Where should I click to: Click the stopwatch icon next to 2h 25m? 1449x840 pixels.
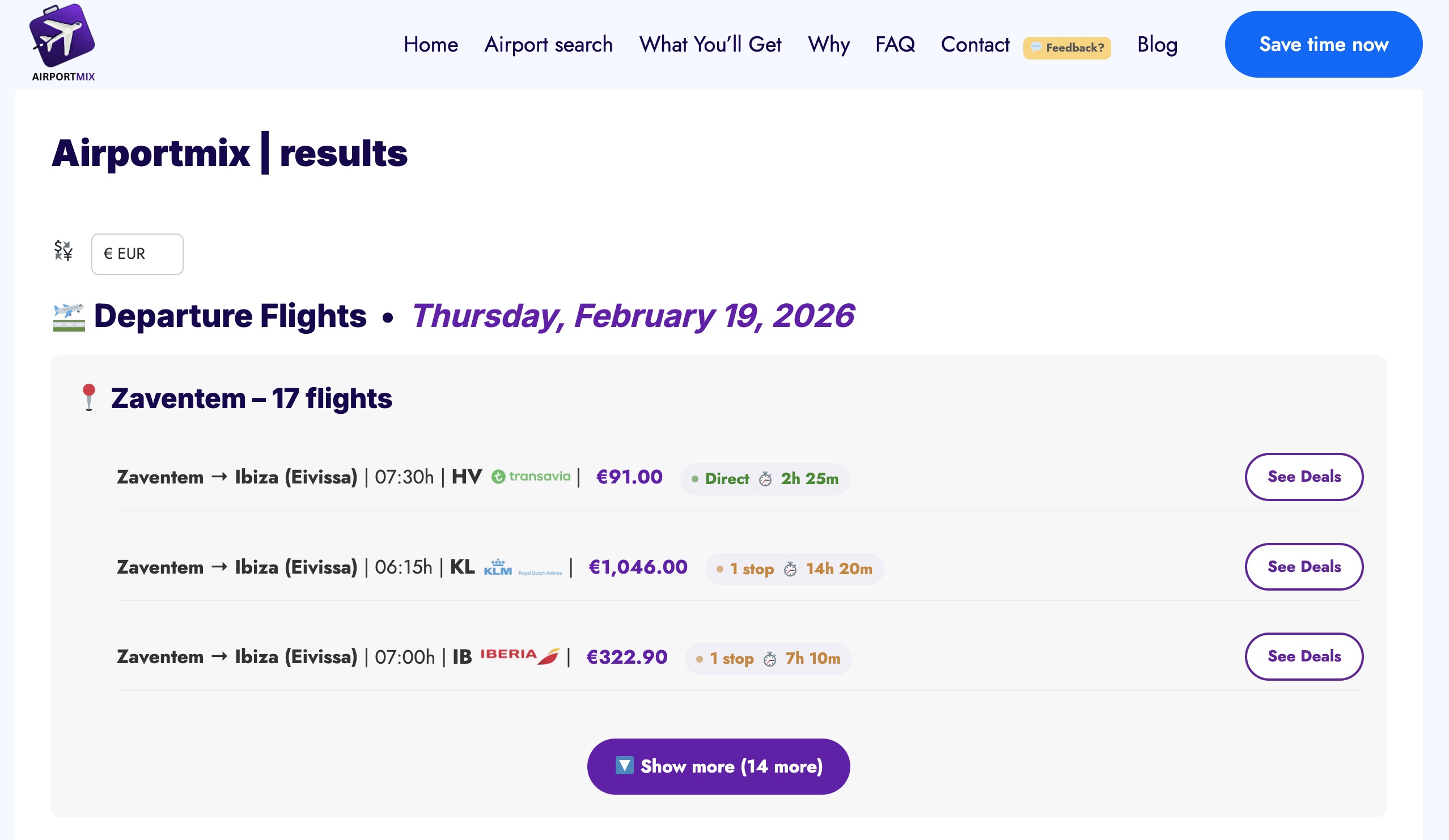point(765,478)
